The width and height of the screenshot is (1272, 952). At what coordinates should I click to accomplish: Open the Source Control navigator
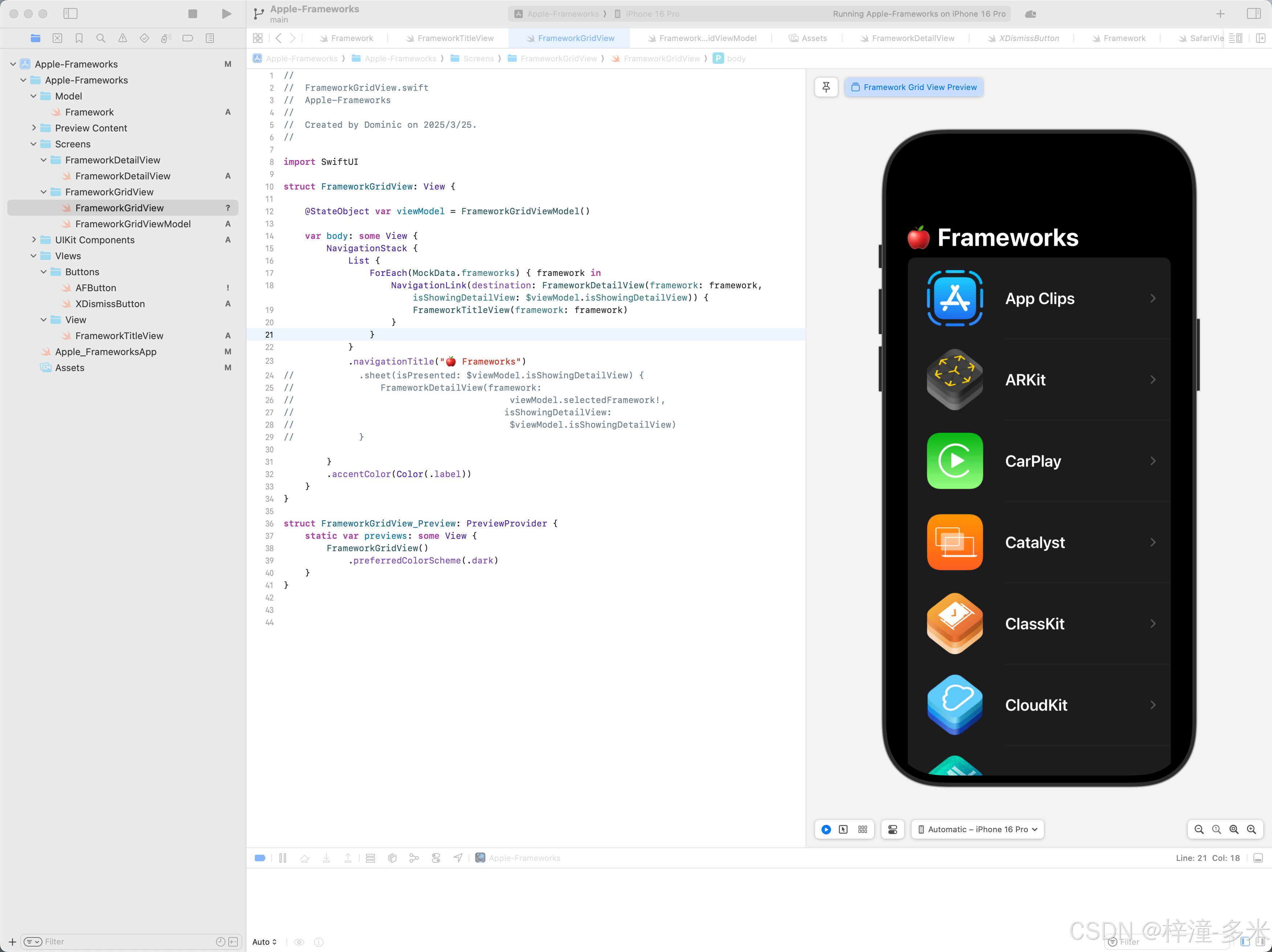click(57, 38)
